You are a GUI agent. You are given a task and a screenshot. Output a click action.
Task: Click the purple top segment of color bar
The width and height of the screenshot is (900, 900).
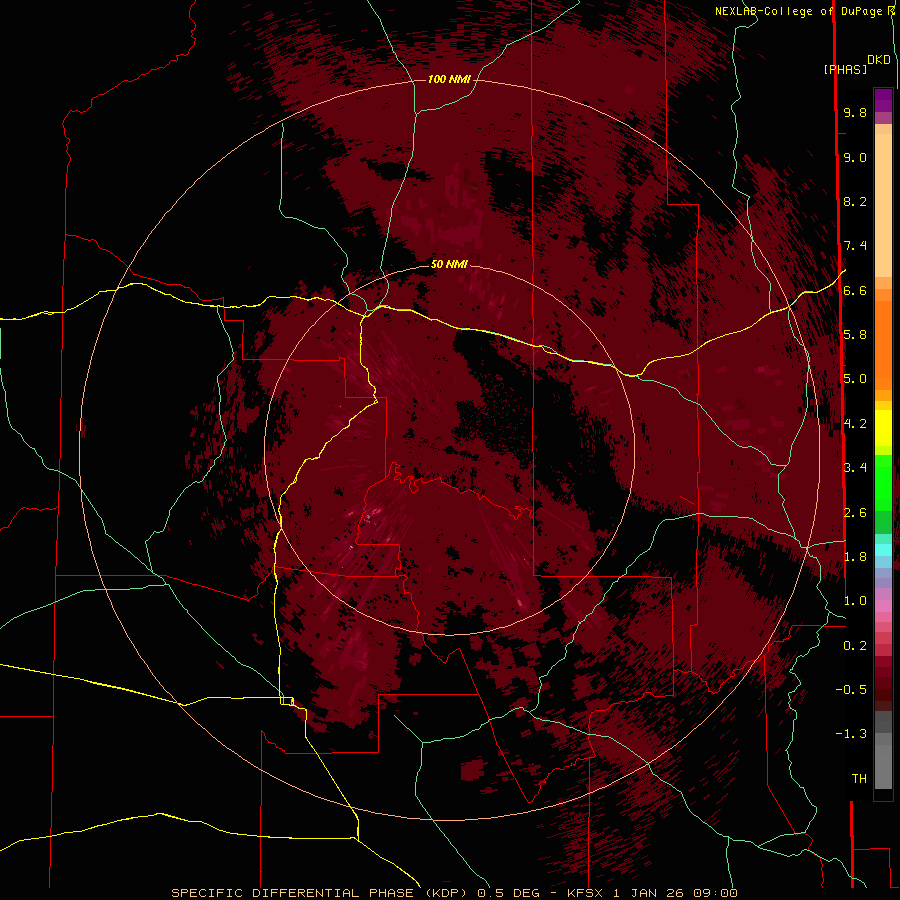click(x=883, y=100)
